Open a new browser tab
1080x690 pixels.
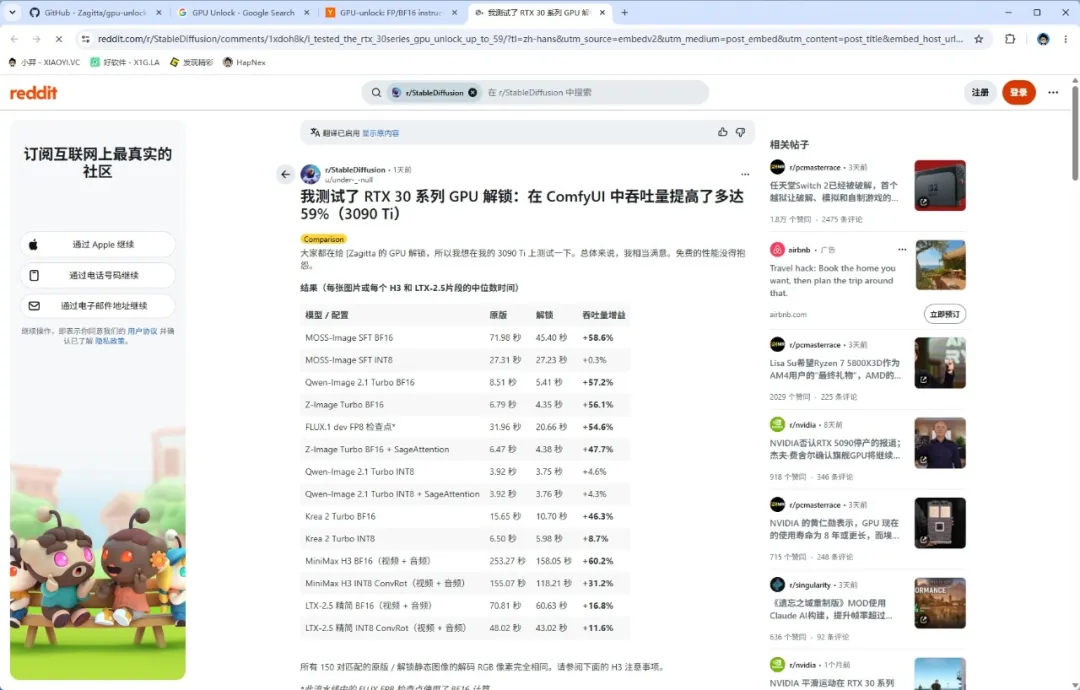point(625,12)
